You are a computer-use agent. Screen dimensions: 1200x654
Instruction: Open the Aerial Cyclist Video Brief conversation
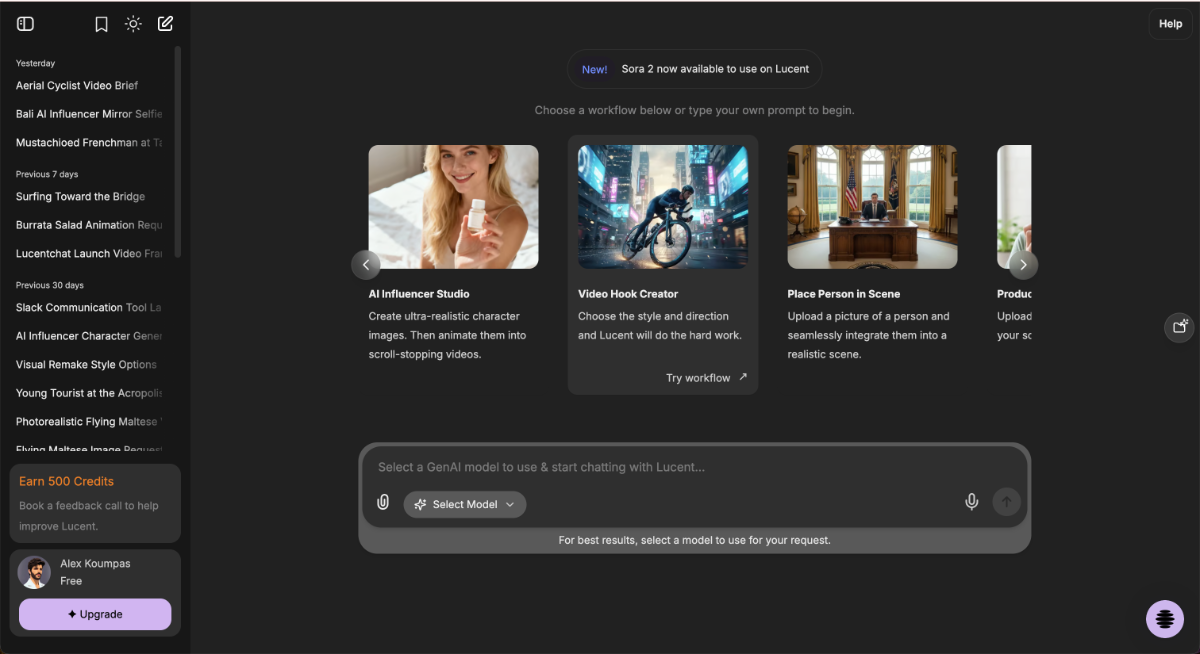pyautogui.click(x=77, y=85)
